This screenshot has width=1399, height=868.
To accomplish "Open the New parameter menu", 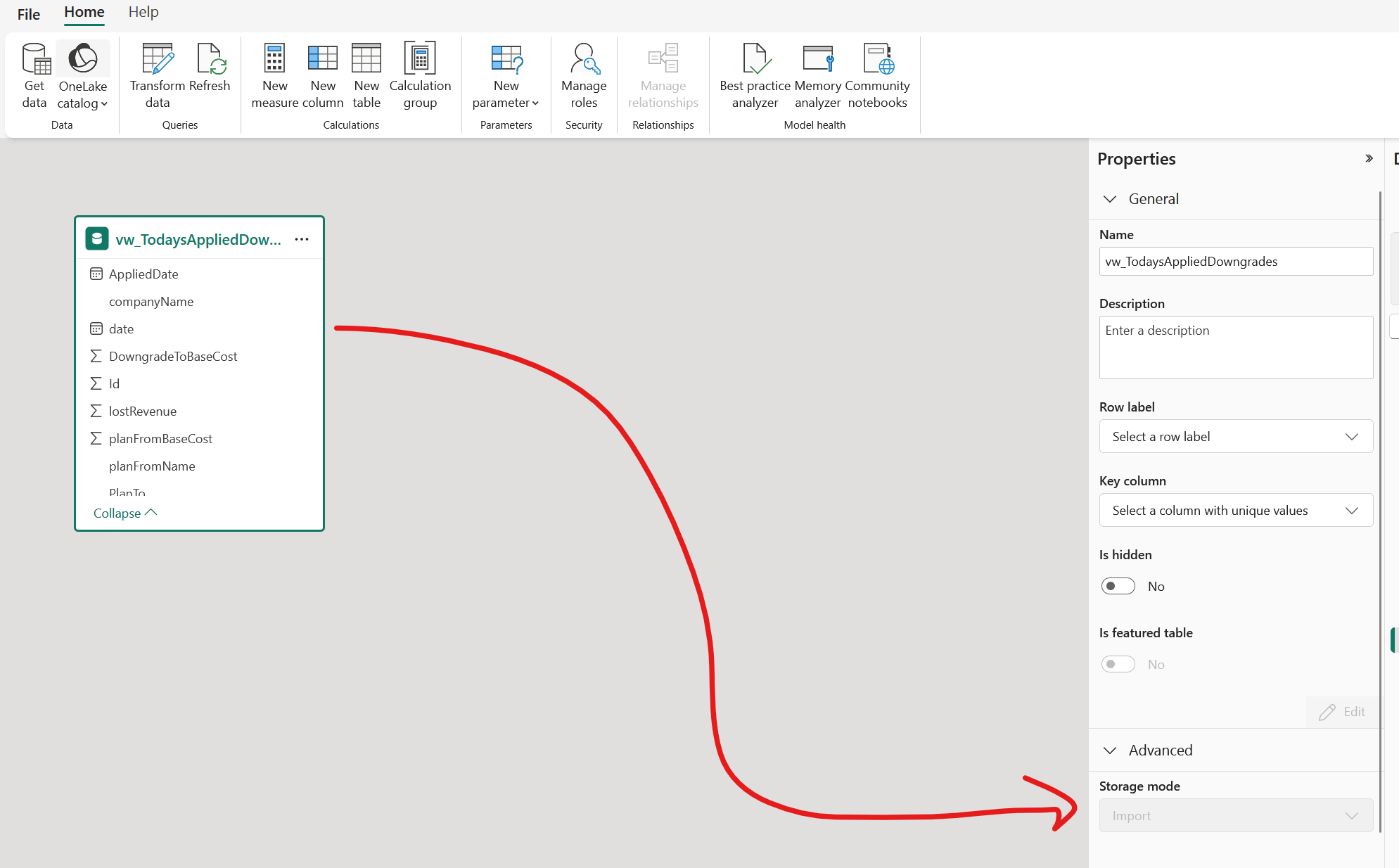I will coord(506,76).
